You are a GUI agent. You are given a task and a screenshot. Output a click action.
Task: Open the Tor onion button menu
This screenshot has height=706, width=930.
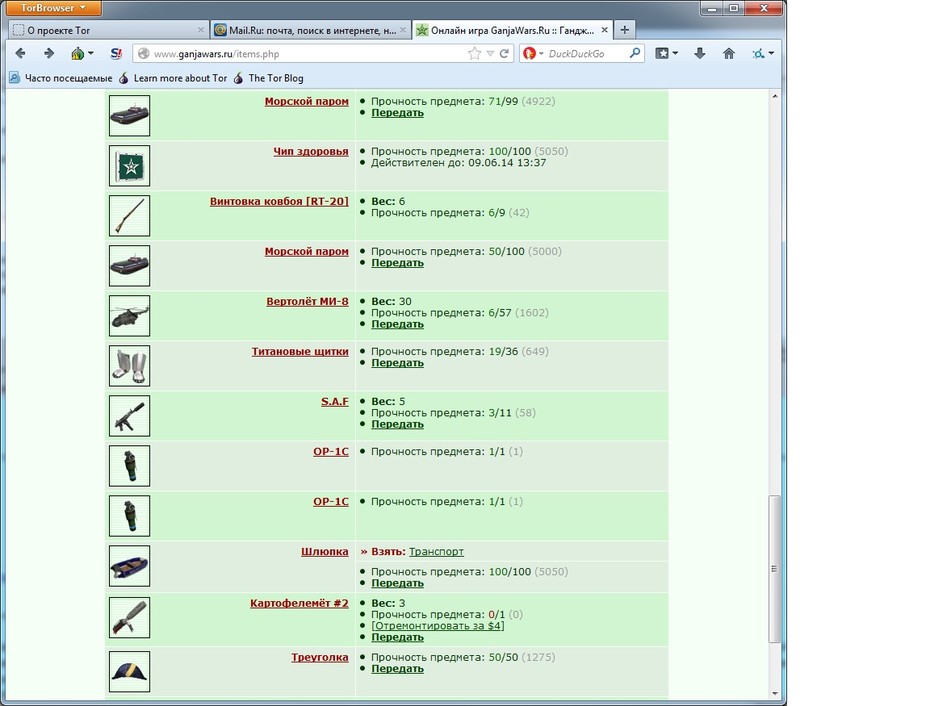click(x=82, y=53)
